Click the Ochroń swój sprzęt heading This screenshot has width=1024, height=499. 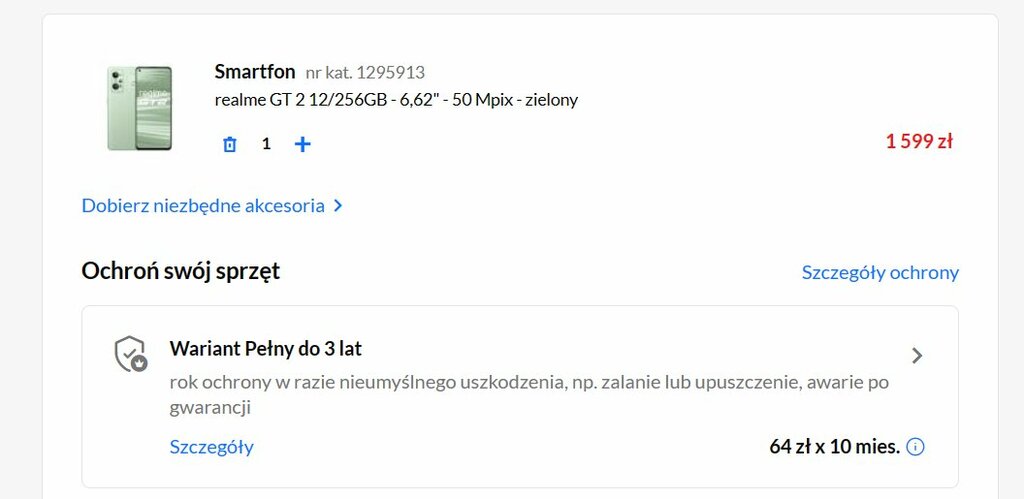pos(181,271)
